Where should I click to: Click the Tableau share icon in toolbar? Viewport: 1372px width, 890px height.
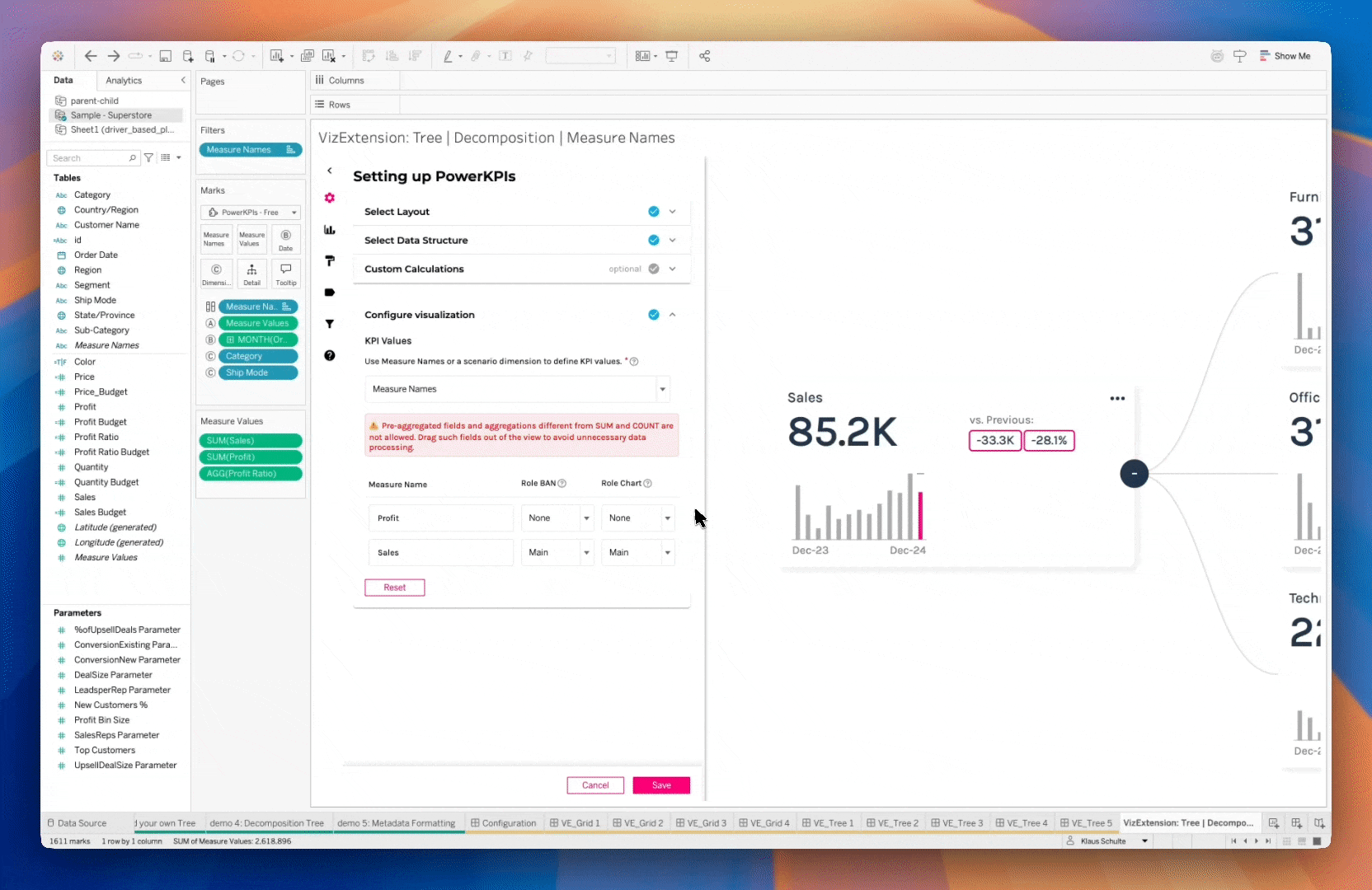pyautogui.click(x=705, y=56)
